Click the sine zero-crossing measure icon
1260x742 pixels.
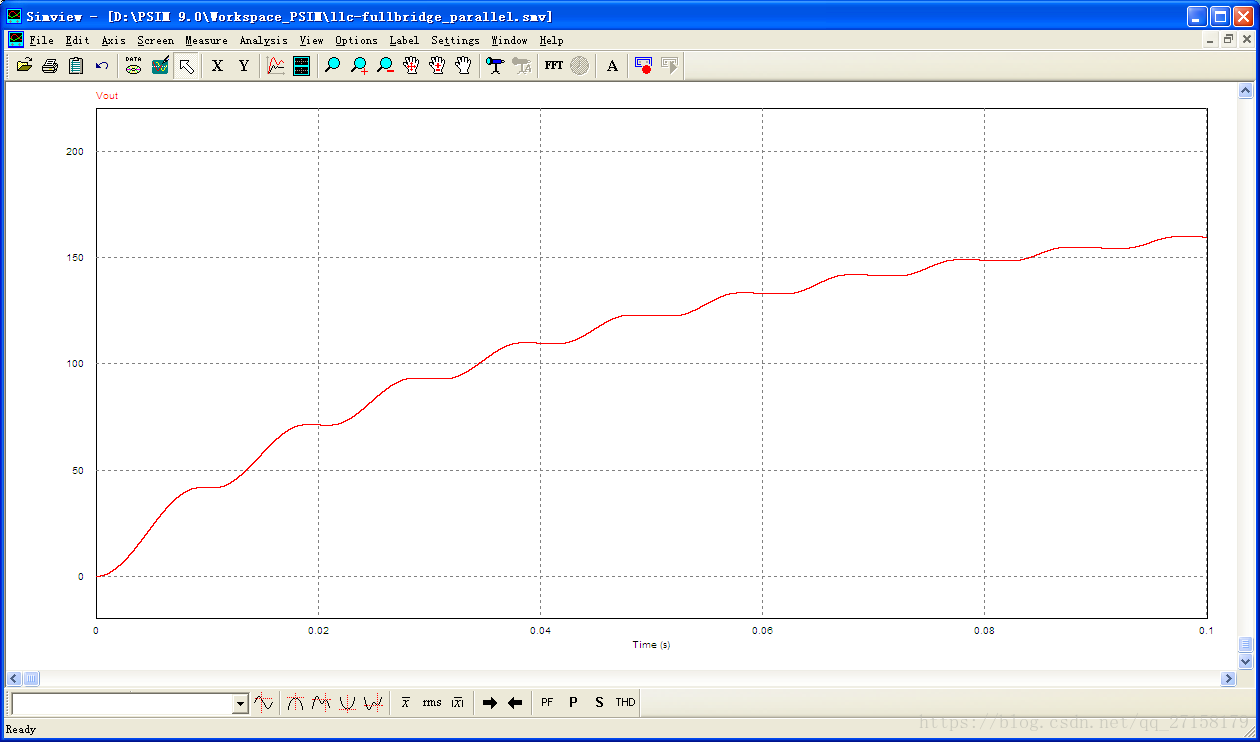[264, 703]
